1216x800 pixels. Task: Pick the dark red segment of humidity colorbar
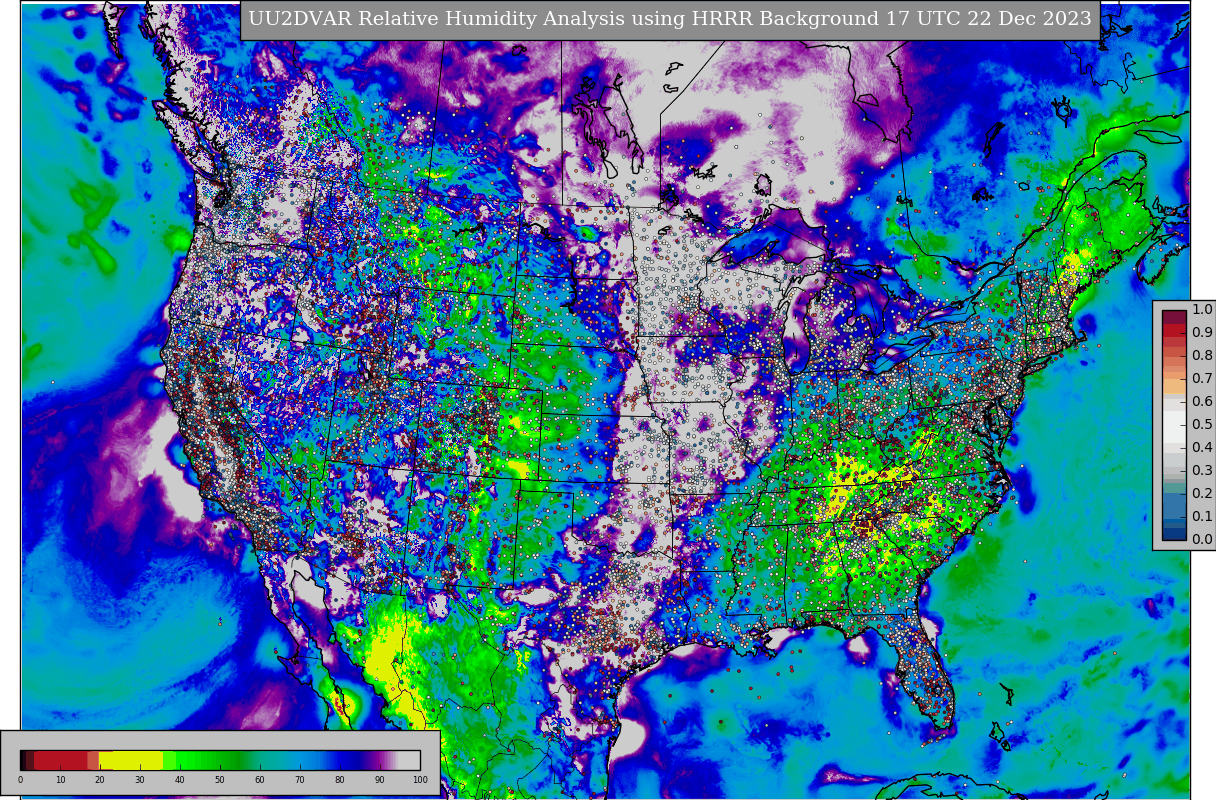coord(60,760)
